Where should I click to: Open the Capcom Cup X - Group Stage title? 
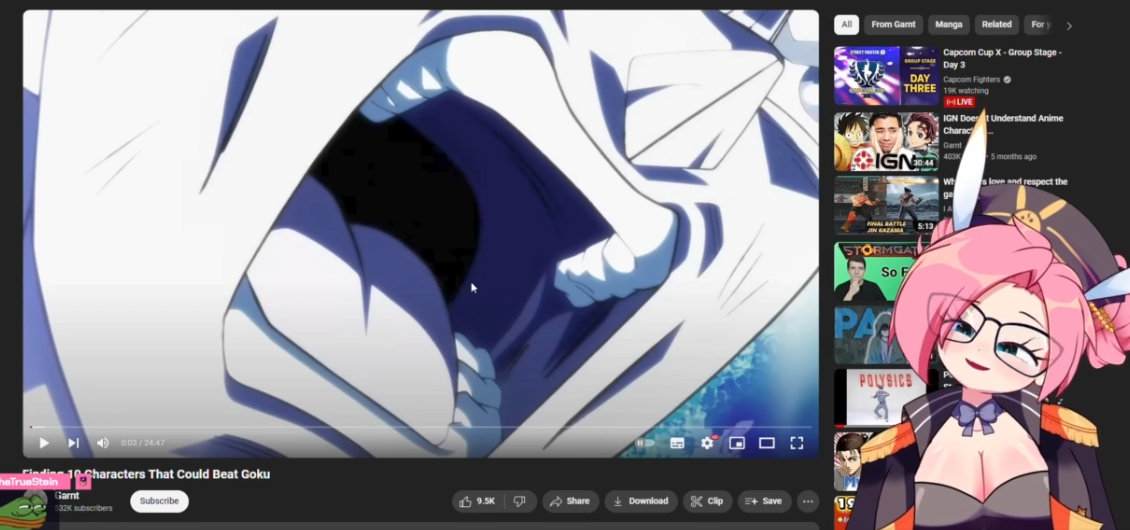tap(1002, 58)
